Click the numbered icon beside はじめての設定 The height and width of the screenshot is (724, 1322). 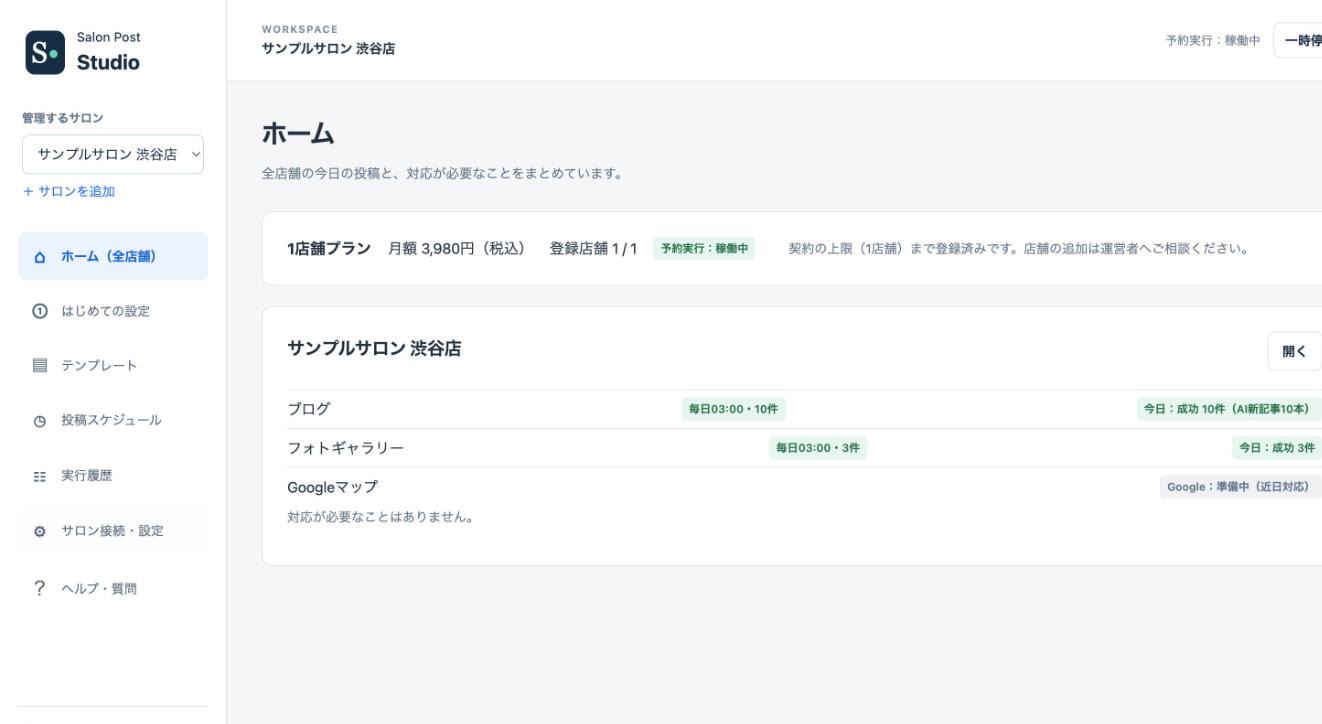40,311
